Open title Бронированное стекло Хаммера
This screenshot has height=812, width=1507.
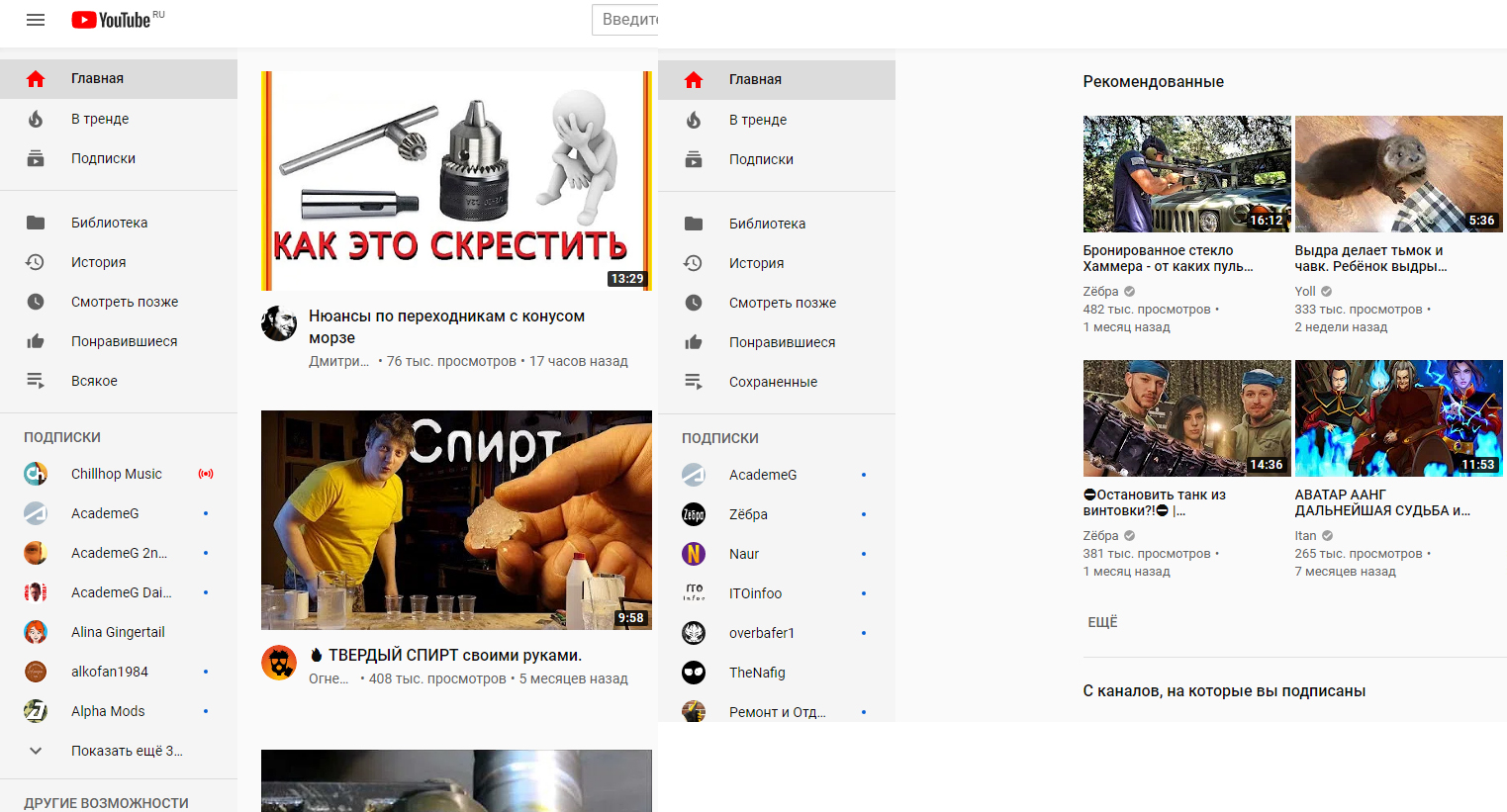[x=1169, y=258]
